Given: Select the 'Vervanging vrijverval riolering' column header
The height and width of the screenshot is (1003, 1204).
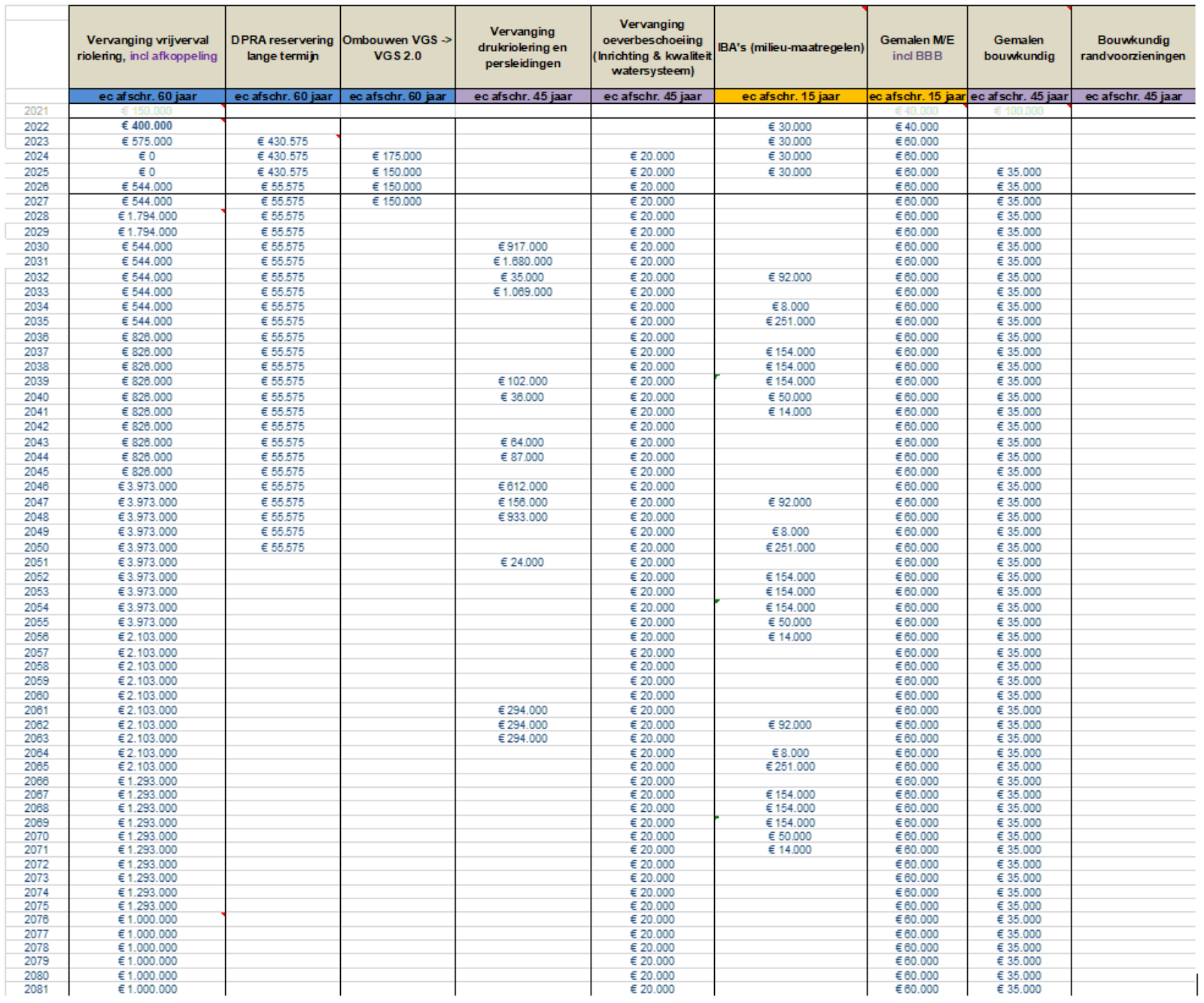Looking at the screenshot, I should coord(147,47).
